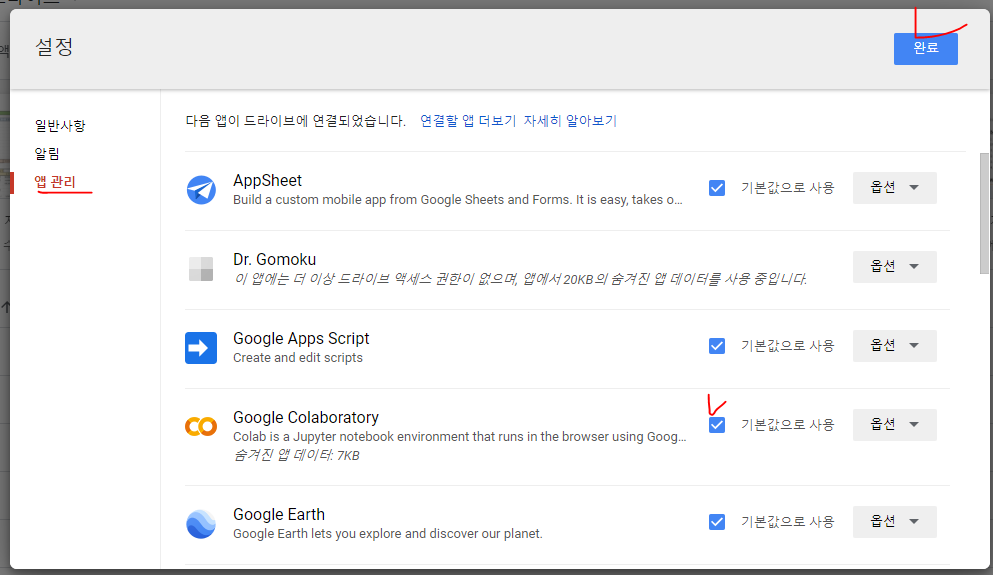993x575 pixels.
Task: Select the Google Colaboratory title text
Action: coord(306,418)
